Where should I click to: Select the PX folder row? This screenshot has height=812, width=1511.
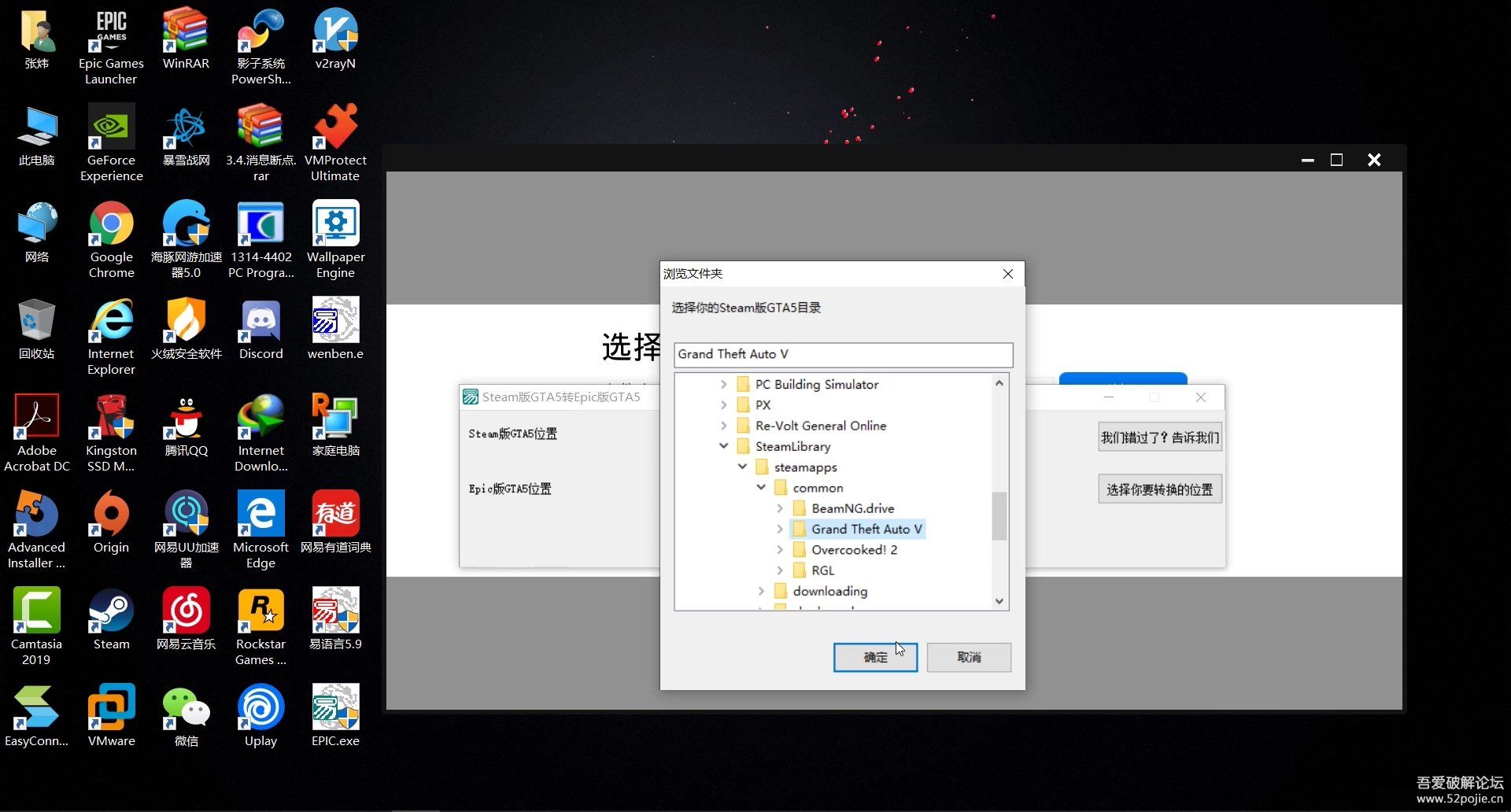[x=754, y=405]
